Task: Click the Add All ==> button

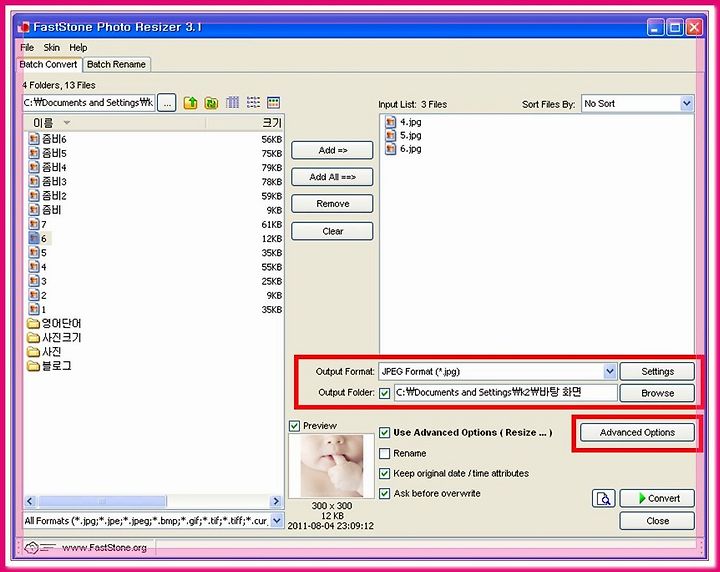Action: pyautogui.click(x=332, y=177)
